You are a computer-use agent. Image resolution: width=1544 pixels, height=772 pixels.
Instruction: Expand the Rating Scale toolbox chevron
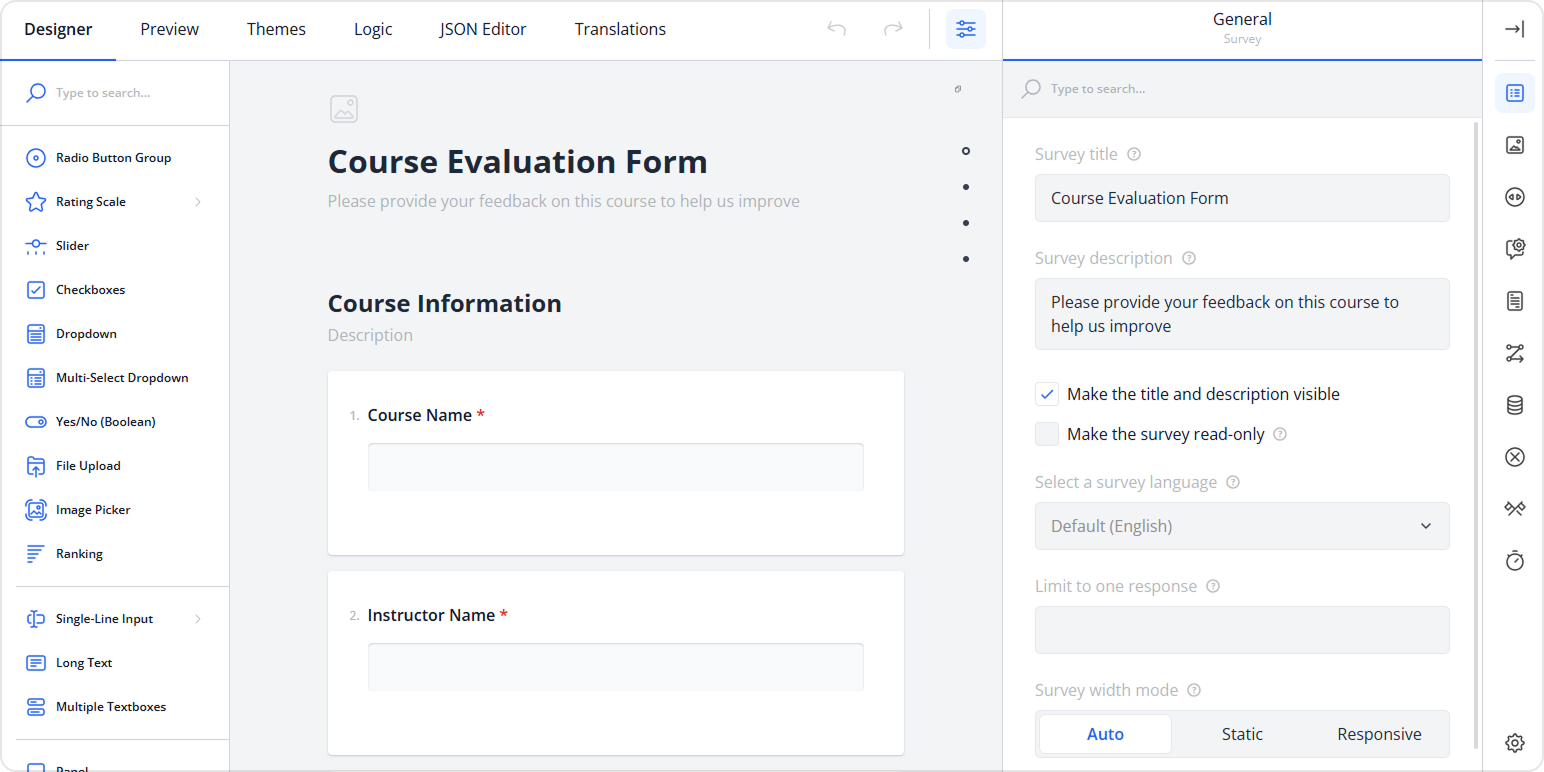[x=198, y=201]
